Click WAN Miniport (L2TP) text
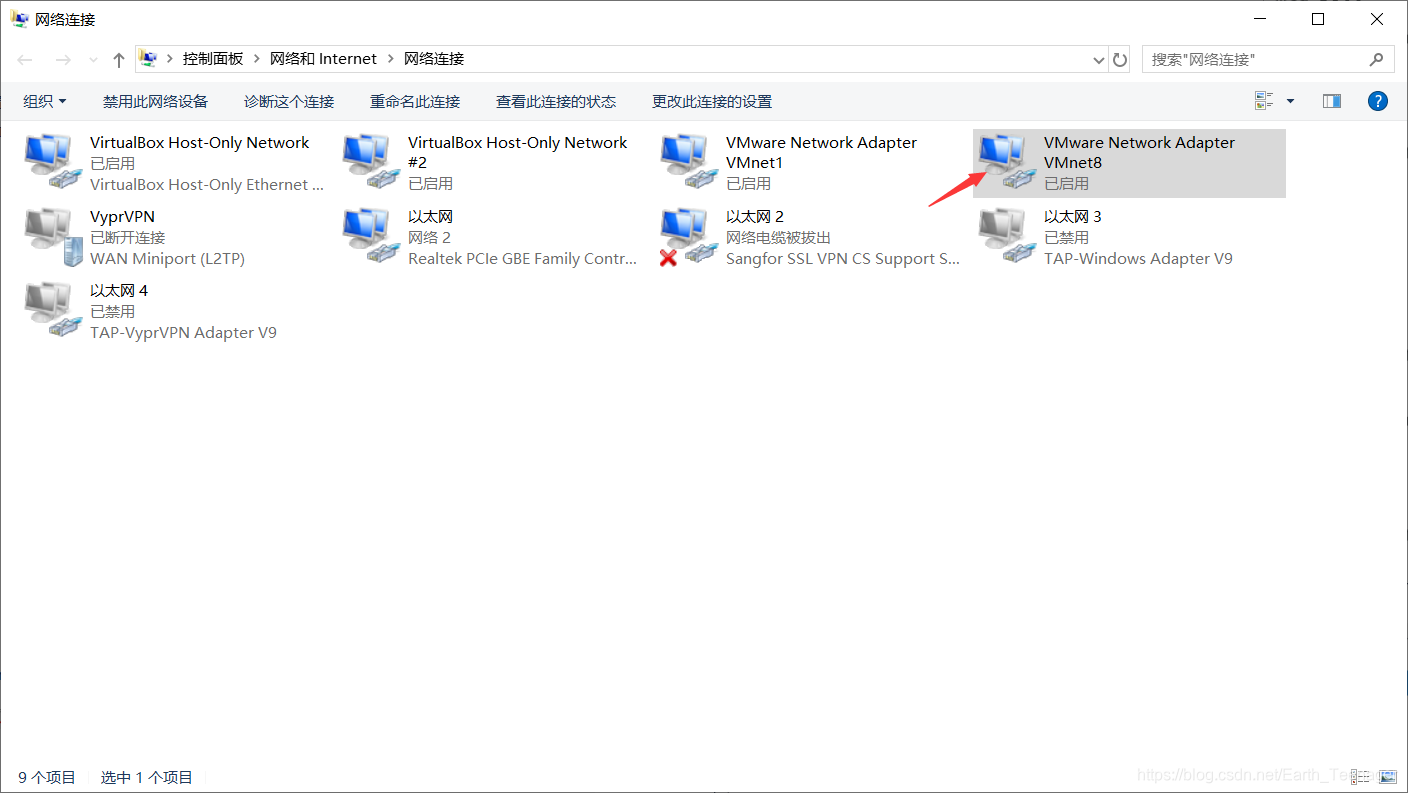The height and width of the screenshot is (793, 1408). click(167, 258)
